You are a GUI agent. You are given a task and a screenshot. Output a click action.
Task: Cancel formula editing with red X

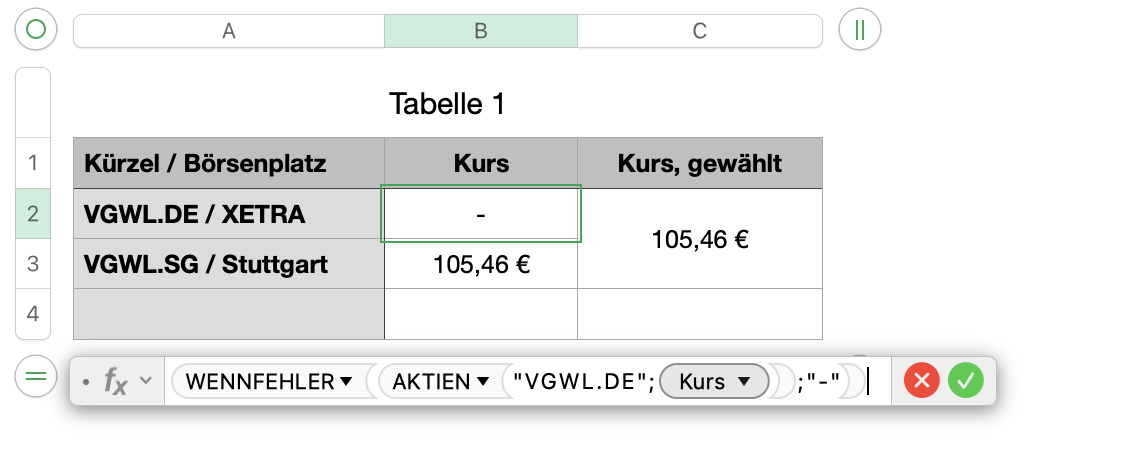click(921, 380)
